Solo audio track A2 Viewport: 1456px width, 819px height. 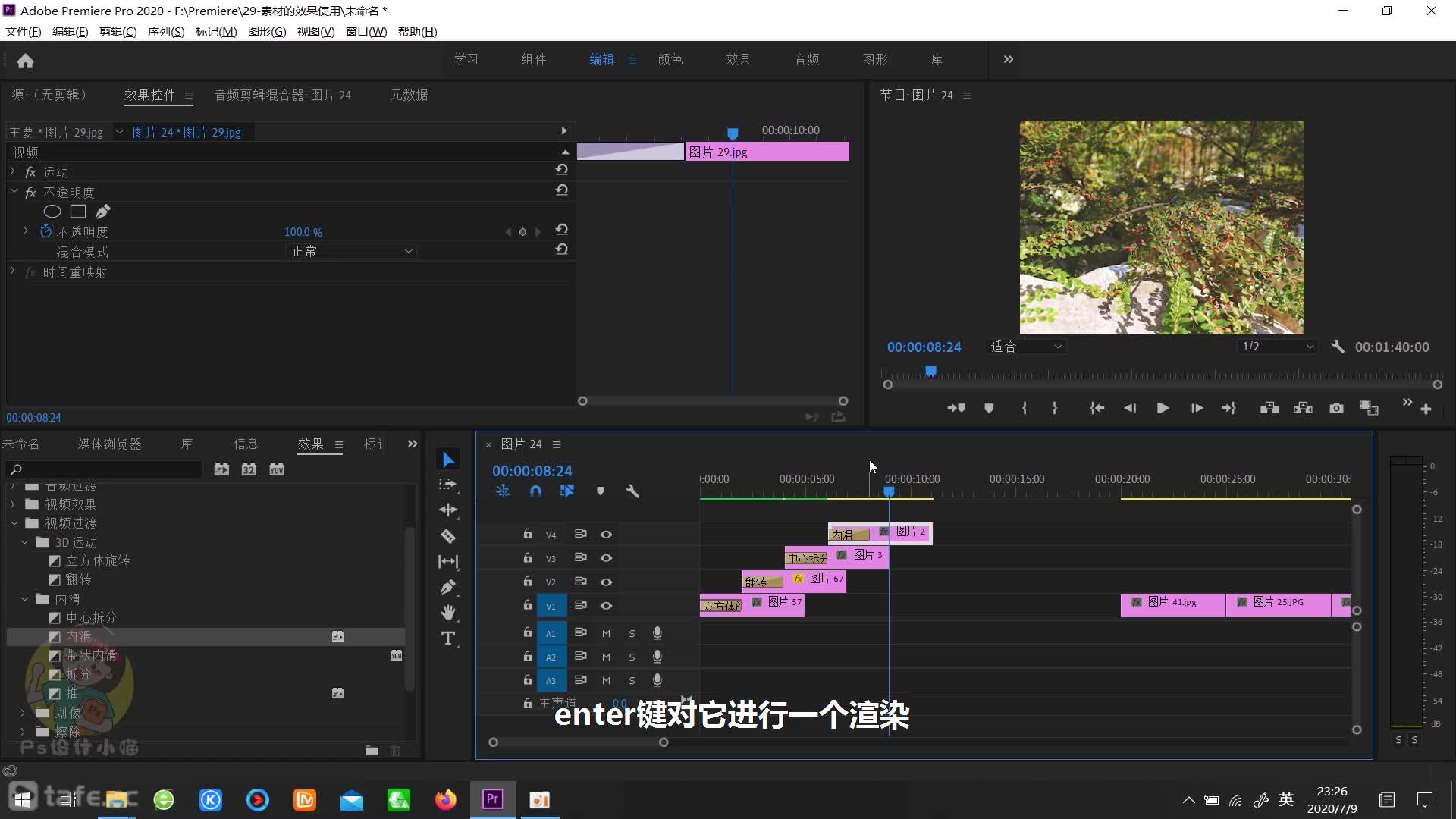(x=632, y=657)
